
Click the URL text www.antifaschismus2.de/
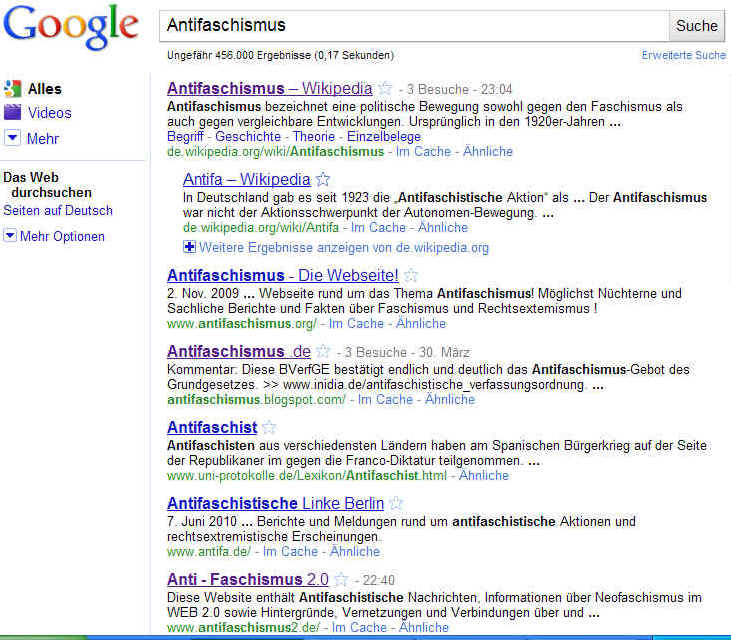point(243,627)
